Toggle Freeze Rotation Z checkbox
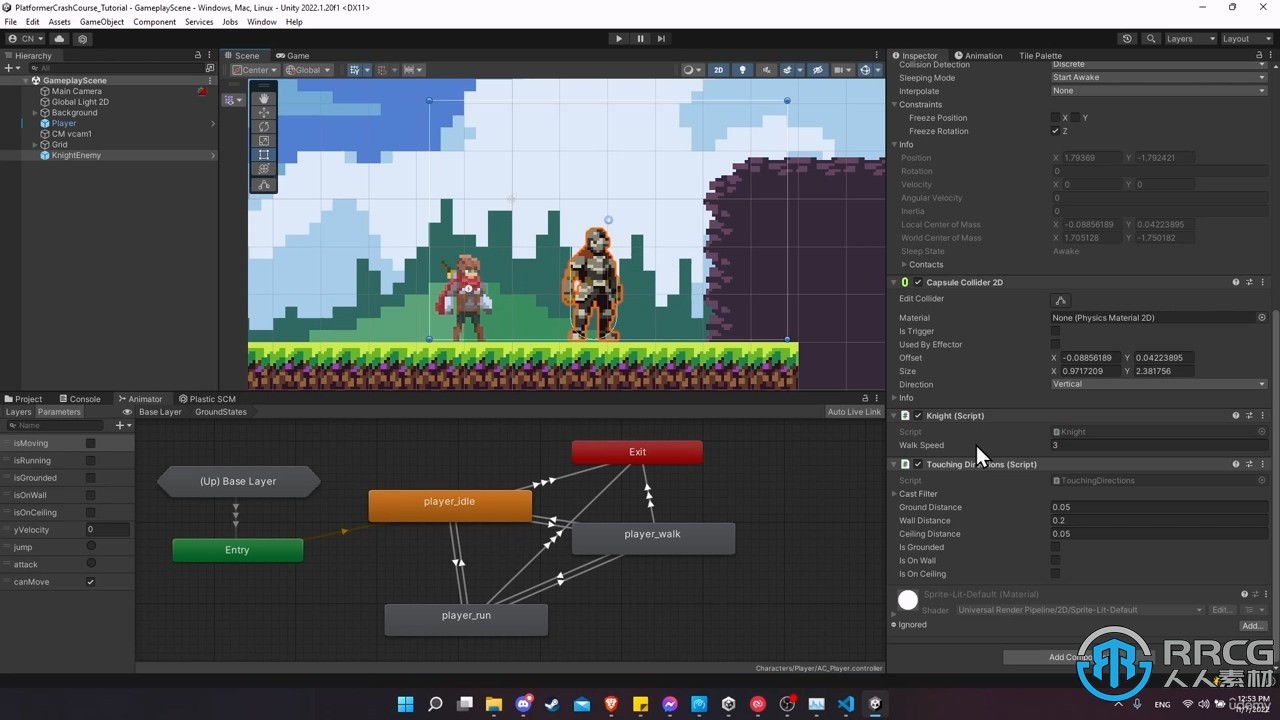The width and height of the screenshot is (1280, 720). 1055,131
